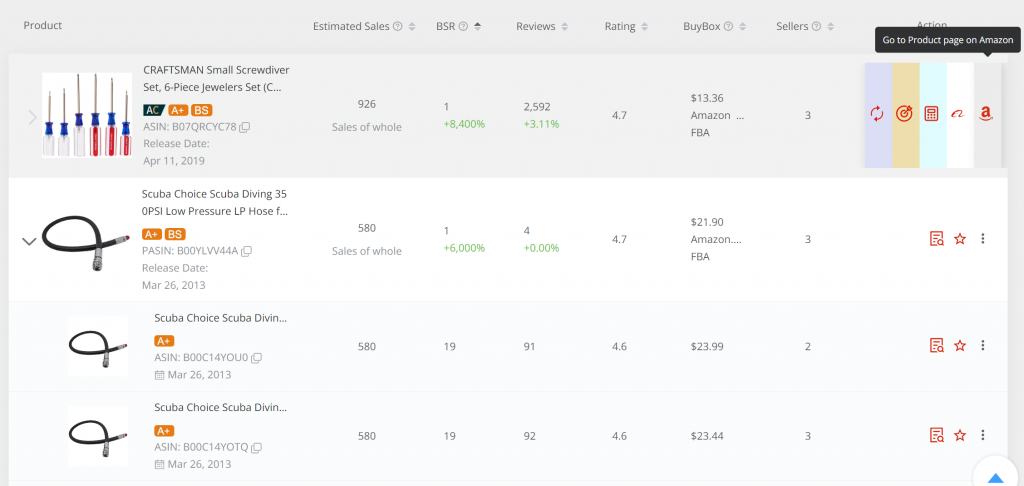This screenshot has width=1024, height=486.
Task: Click the scroll-to-top arrow button
Action: [x=995, y=476]
